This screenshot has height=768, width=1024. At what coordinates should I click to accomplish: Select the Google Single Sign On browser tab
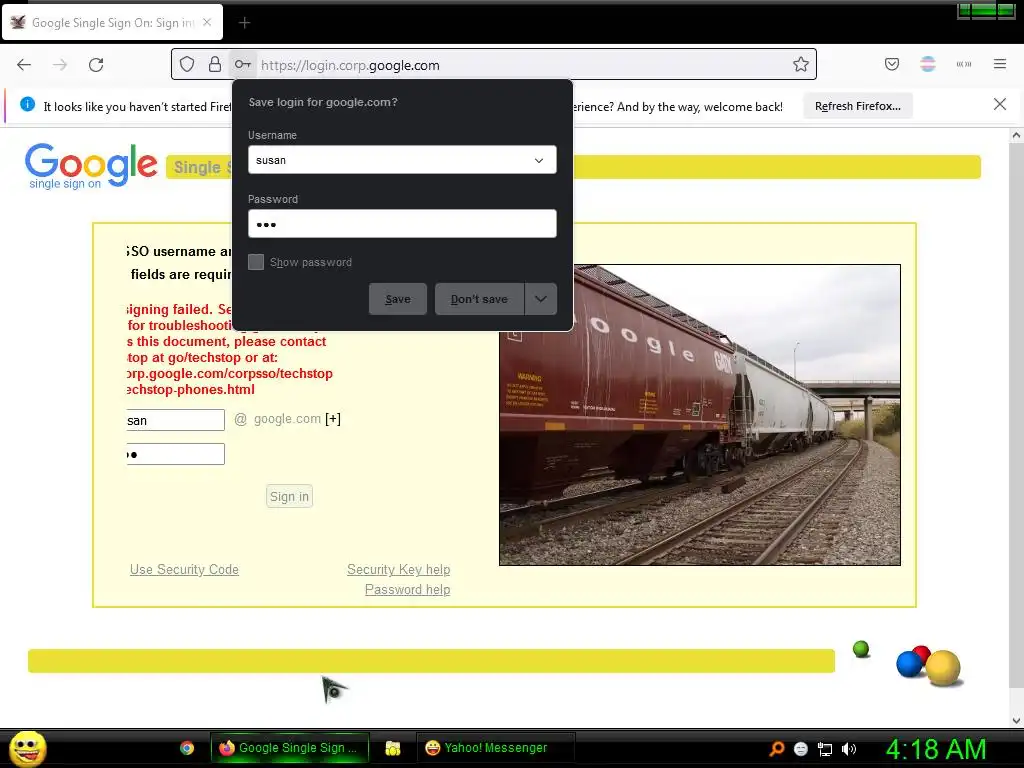[x=112, y=22]
